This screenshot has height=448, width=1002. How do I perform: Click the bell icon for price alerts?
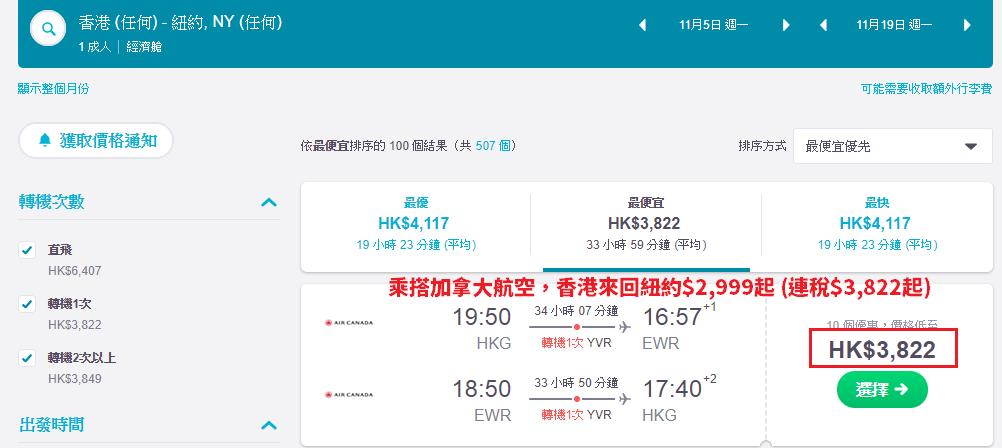(x=45, y=141)
